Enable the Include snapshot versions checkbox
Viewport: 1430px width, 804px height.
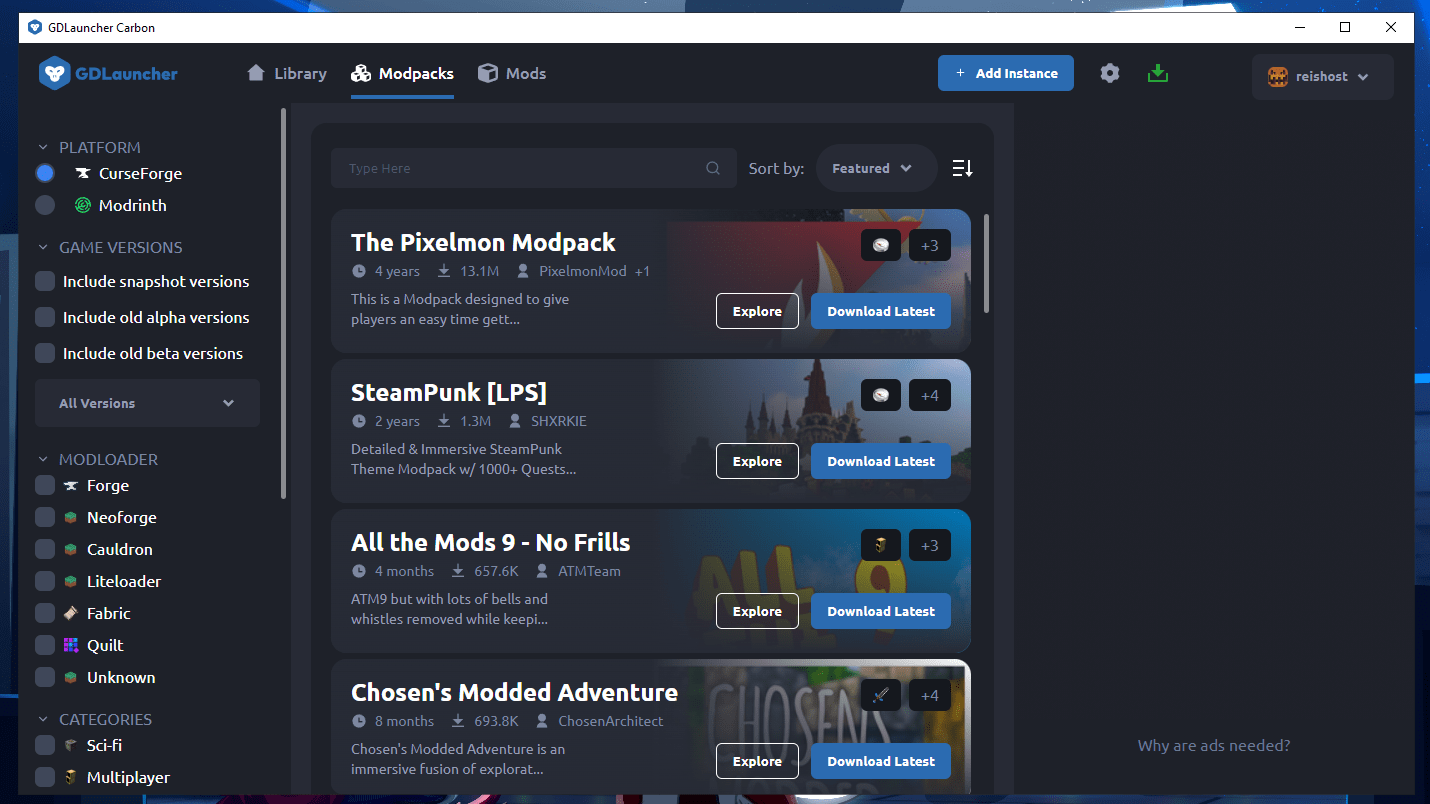44,281
